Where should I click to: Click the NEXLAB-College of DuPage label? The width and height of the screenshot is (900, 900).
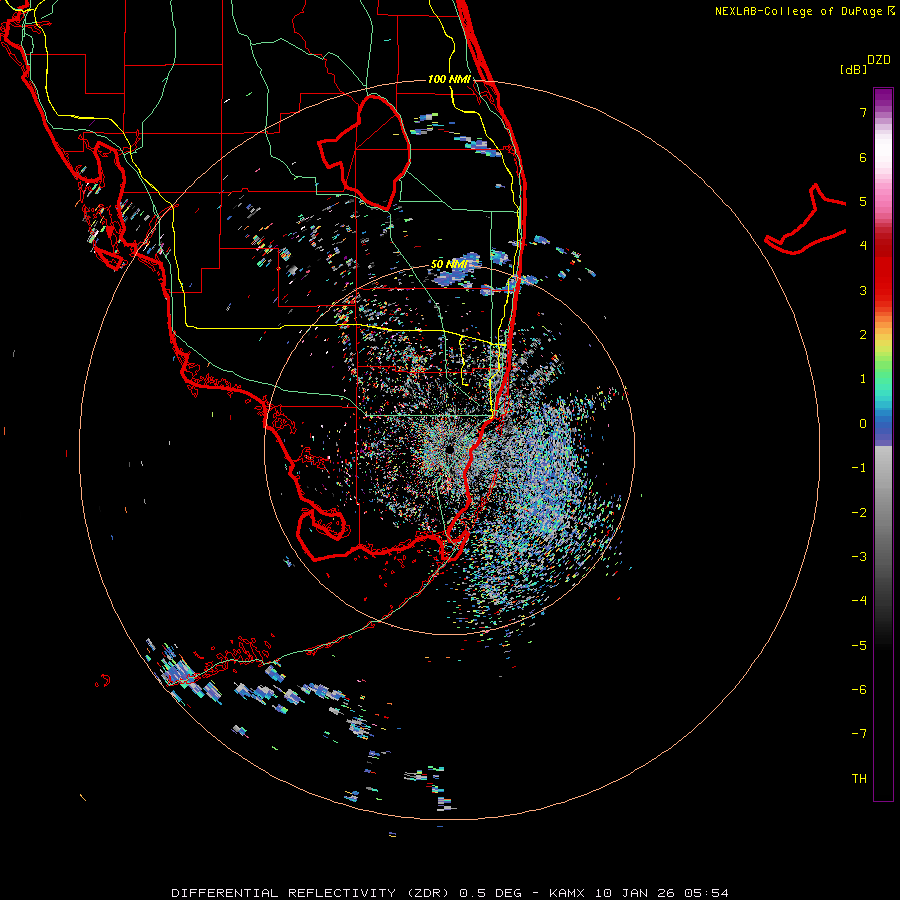click(798, 11)
